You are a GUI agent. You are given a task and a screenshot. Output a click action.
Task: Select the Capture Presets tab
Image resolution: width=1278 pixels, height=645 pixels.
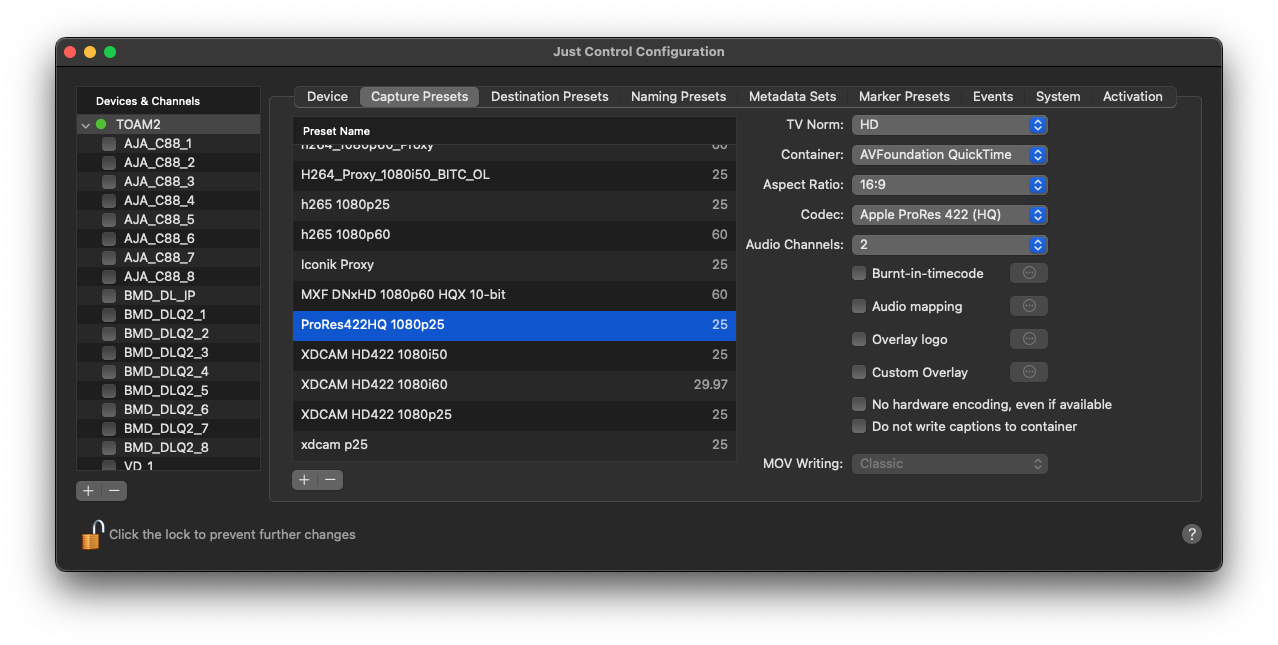pos(419,97)
